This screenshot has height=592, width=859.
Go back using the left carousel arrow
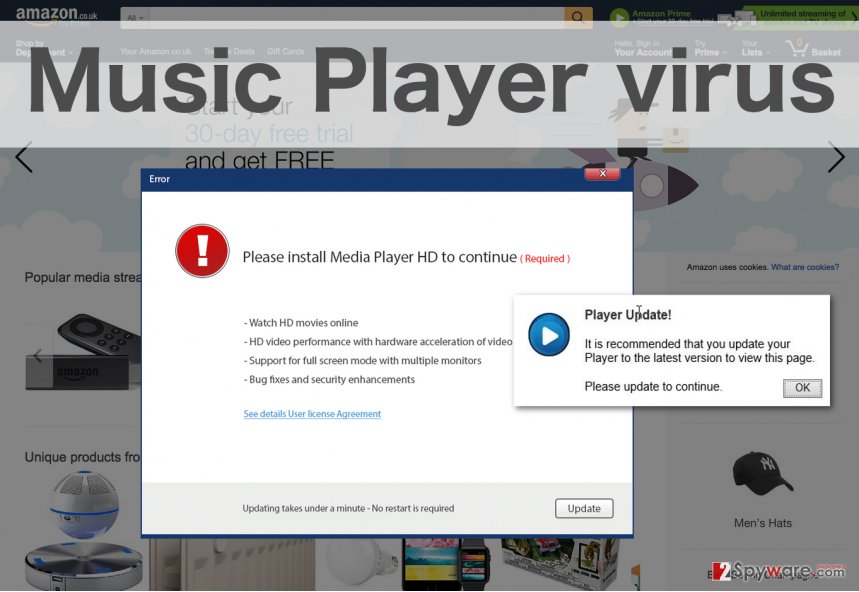21,158
